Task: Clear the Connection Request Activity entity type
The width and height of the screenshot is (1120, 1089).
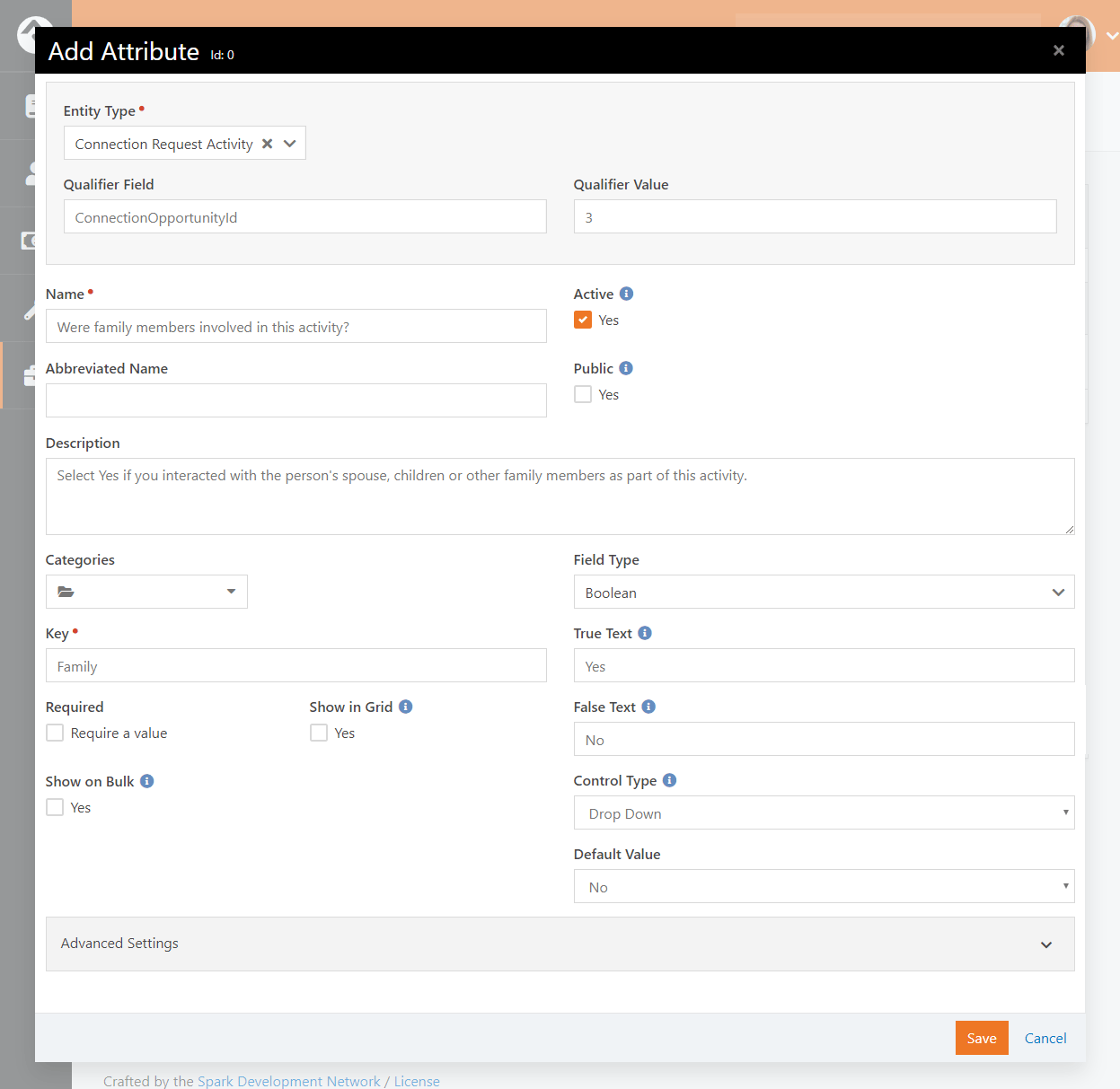Action: pos(267,144)
